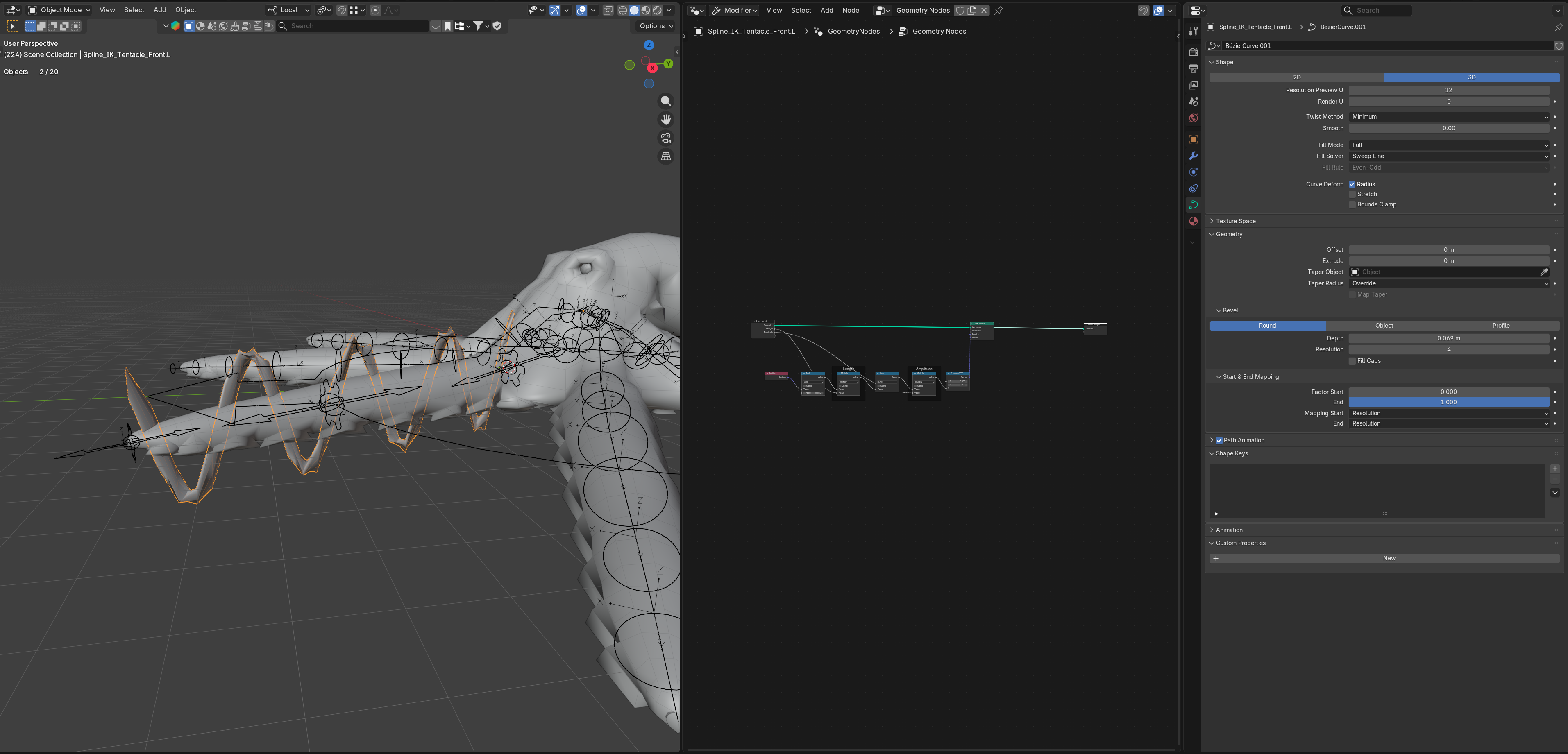Screen dimensions: 1568x754
Task: Enable the Bounds Clamp checkbox
Action: (x=1352, y=204)
